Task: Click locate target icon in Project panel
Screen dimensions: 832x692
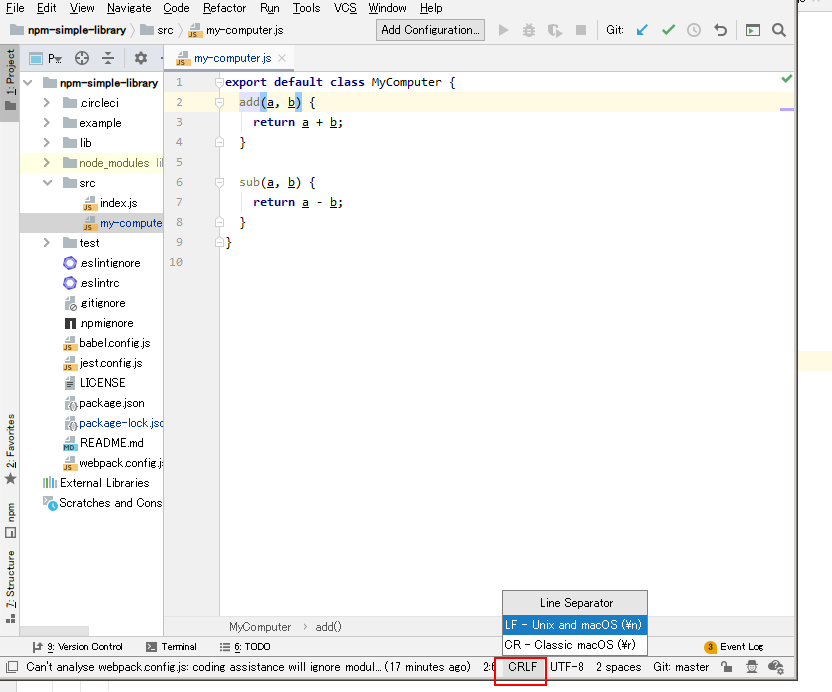Action: pyautogui.click(x=82, y=58)
